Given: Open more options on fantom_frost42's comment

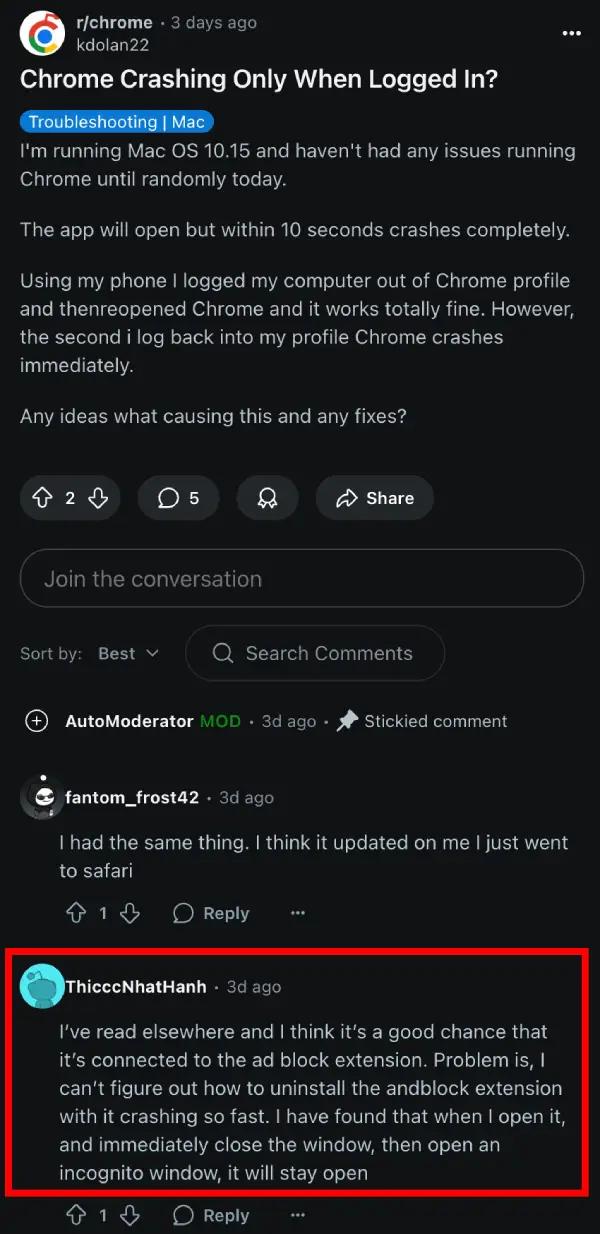Looking at the screenshot, I should pos(297,913).
